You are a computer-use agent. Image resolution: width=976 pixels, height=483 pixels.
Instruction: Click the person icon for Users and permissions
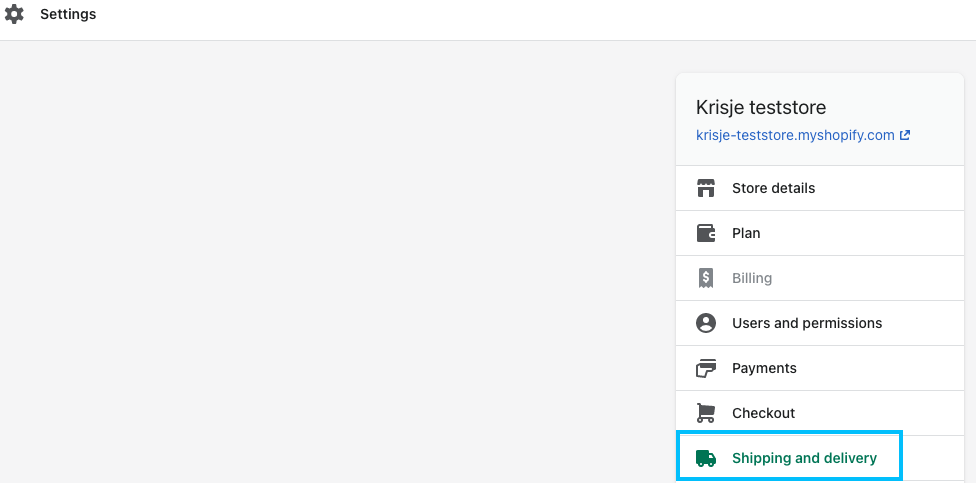pyautogui.click(x=705, y=323)
